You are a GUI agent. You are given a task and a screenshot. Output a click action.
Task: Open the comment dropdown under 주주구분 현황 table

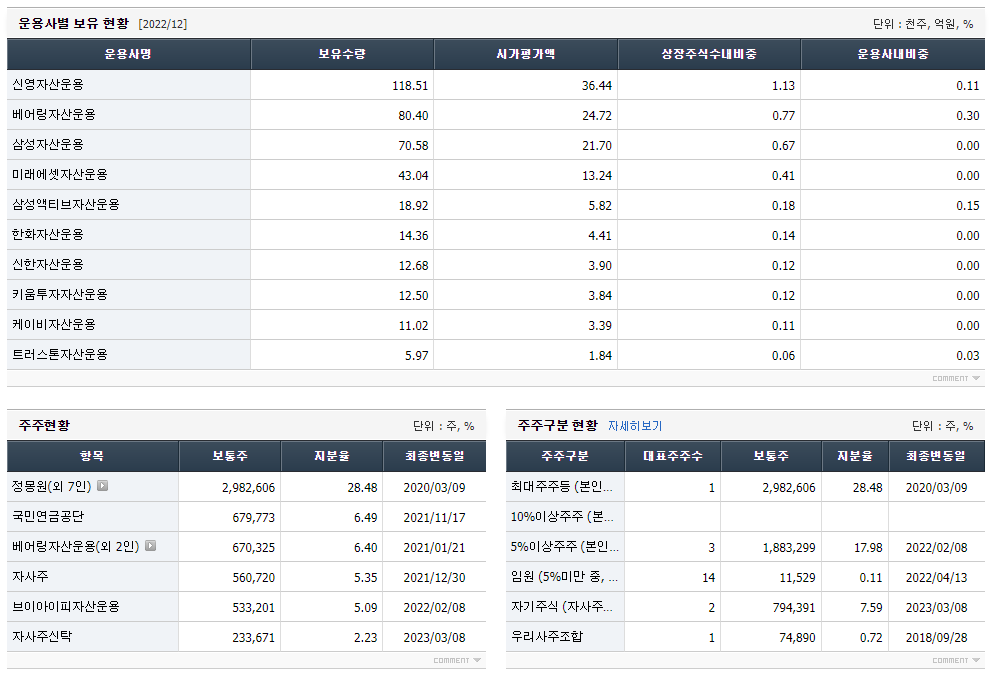pyautogui.click(x=956, y=660)
